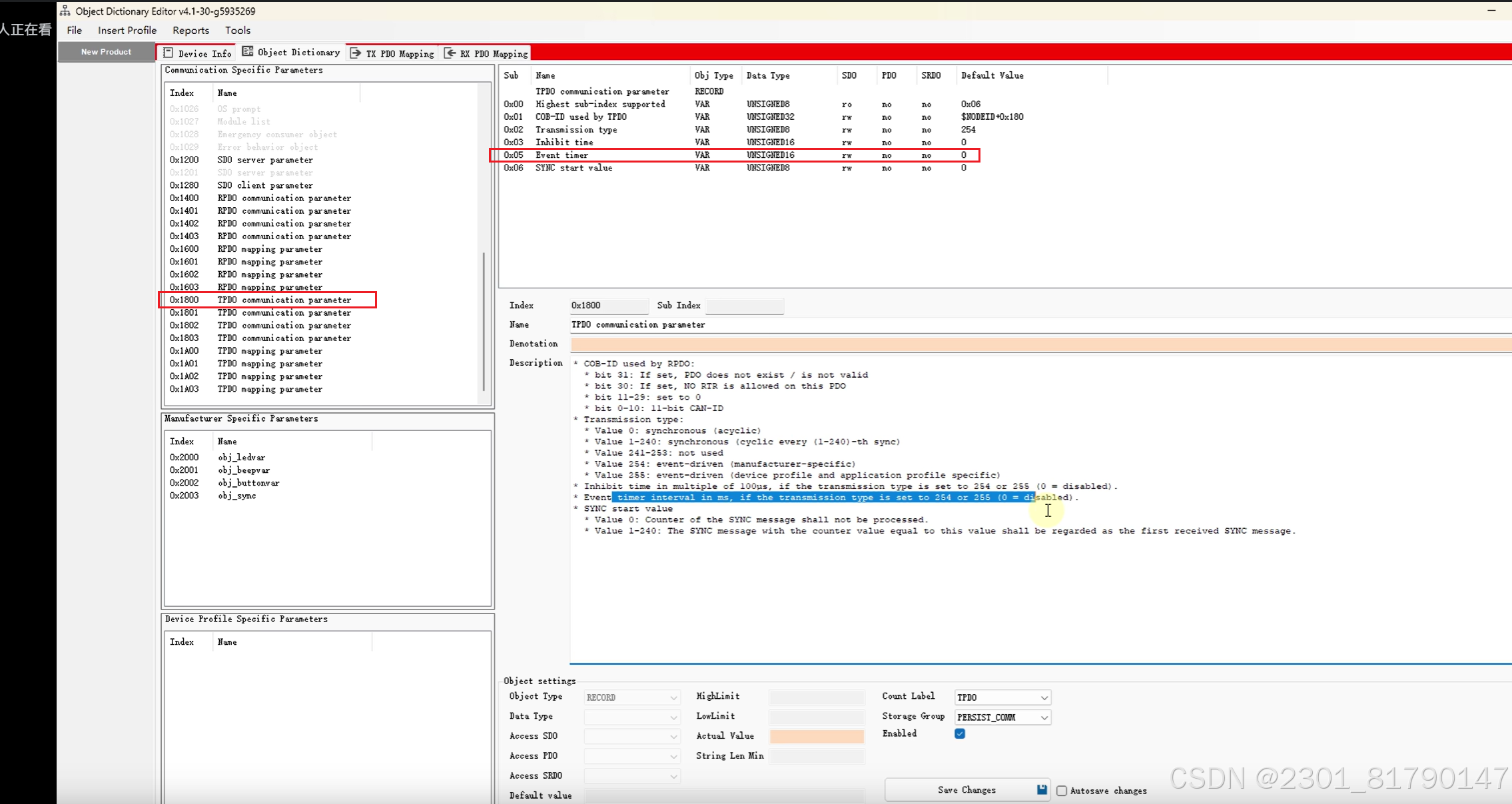Minimize the Object Dictionary Editor window
The width and height of the screenshot is (1512, 804).
pos(1491,10)
